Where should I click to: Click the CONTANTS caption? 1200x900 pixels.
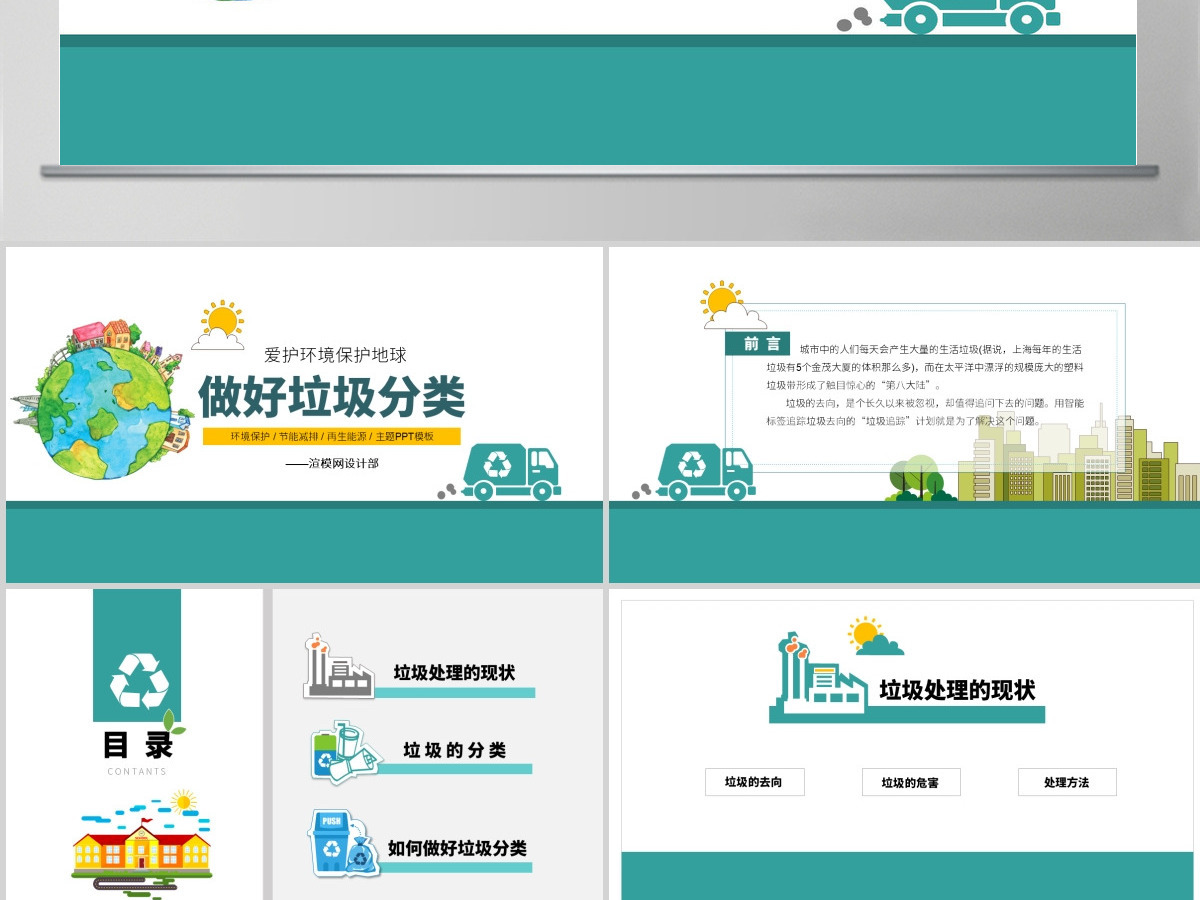pos(137,772)
